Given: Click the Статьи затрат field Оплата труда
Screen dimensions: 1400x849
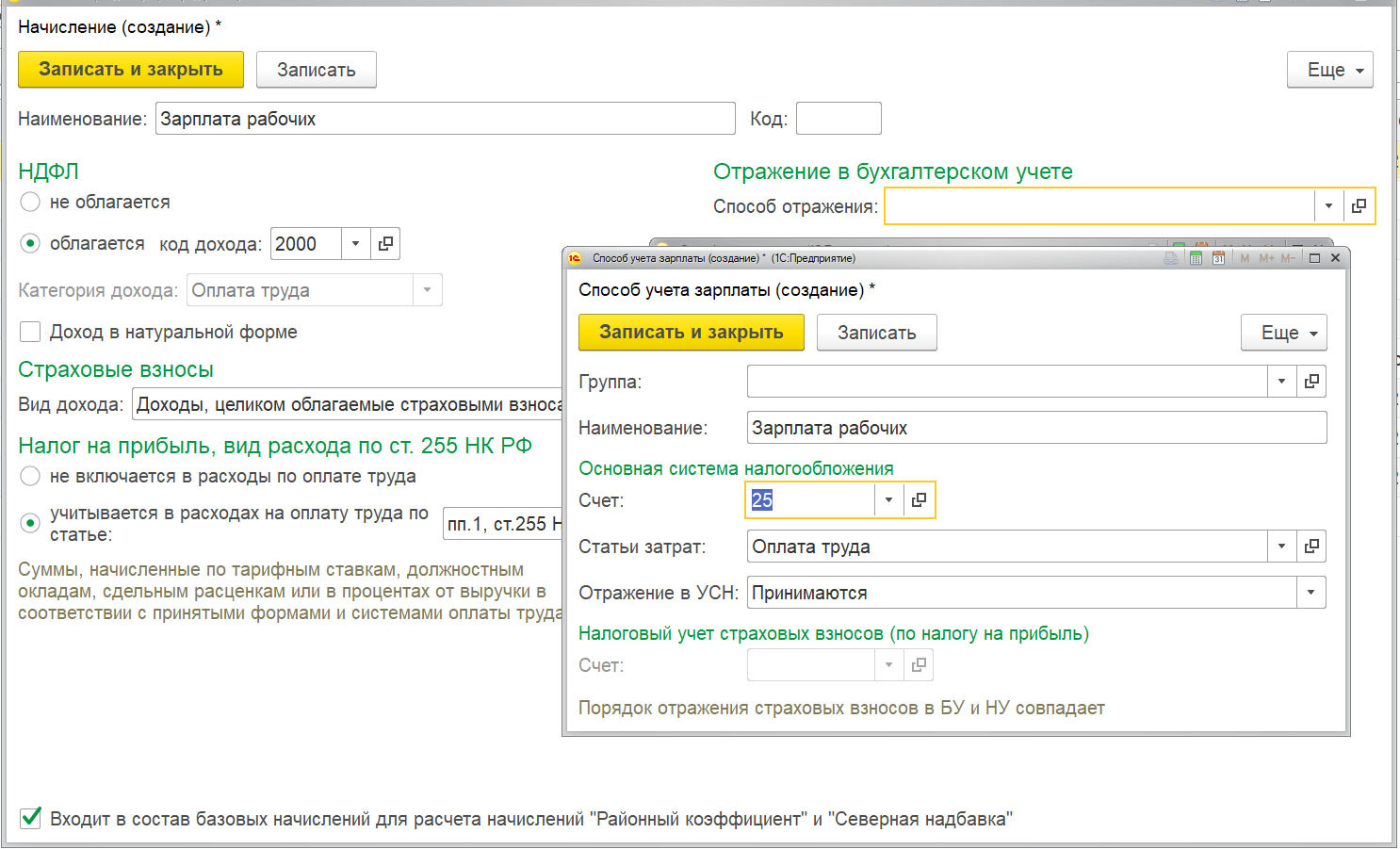Looking at the screenshot, I should [x=1007, y=547].
